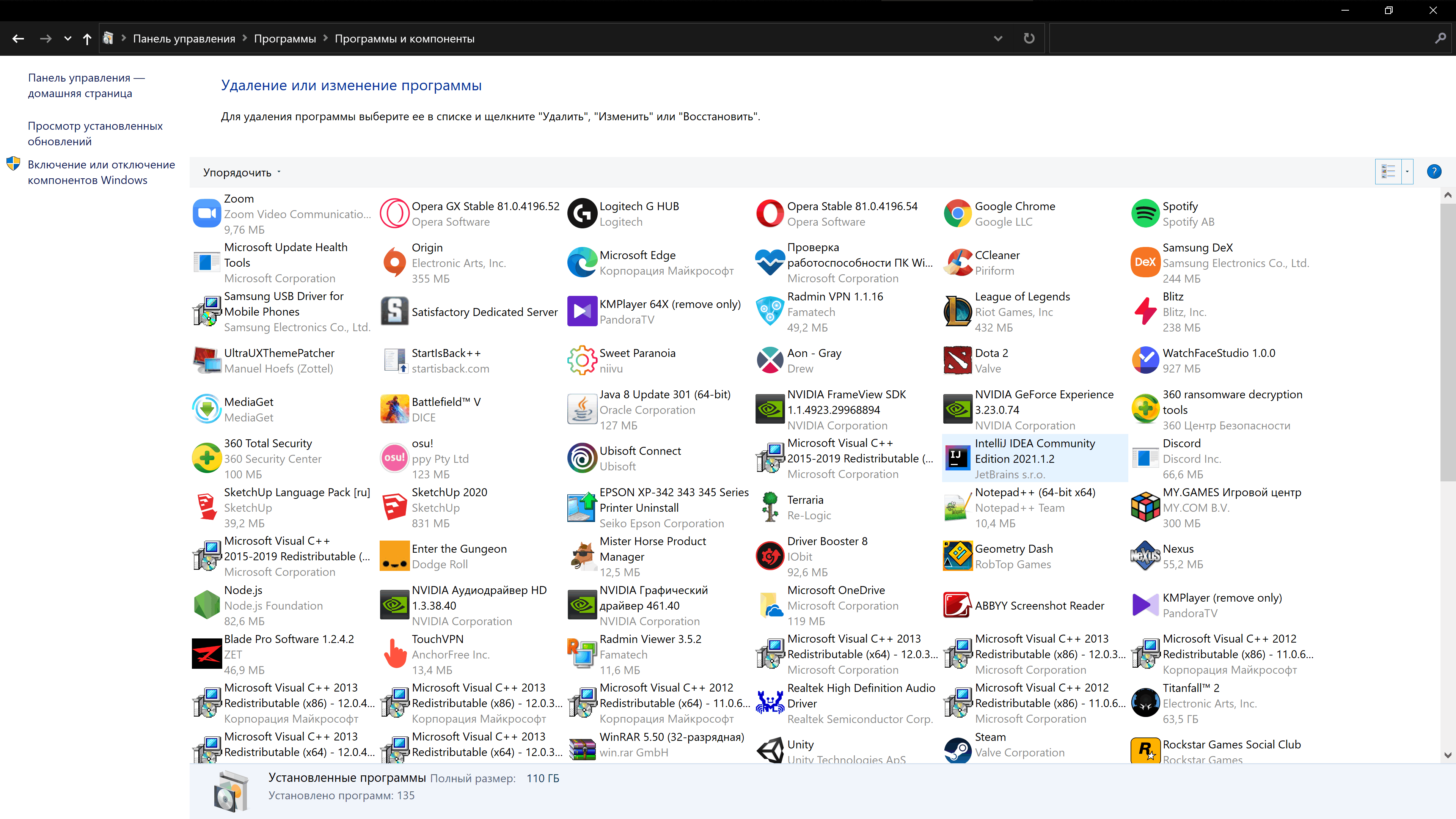The width and height of the screenshot is (1456, 819).
Task: Click the Программы breadcrumb
Action: point(285,38)
